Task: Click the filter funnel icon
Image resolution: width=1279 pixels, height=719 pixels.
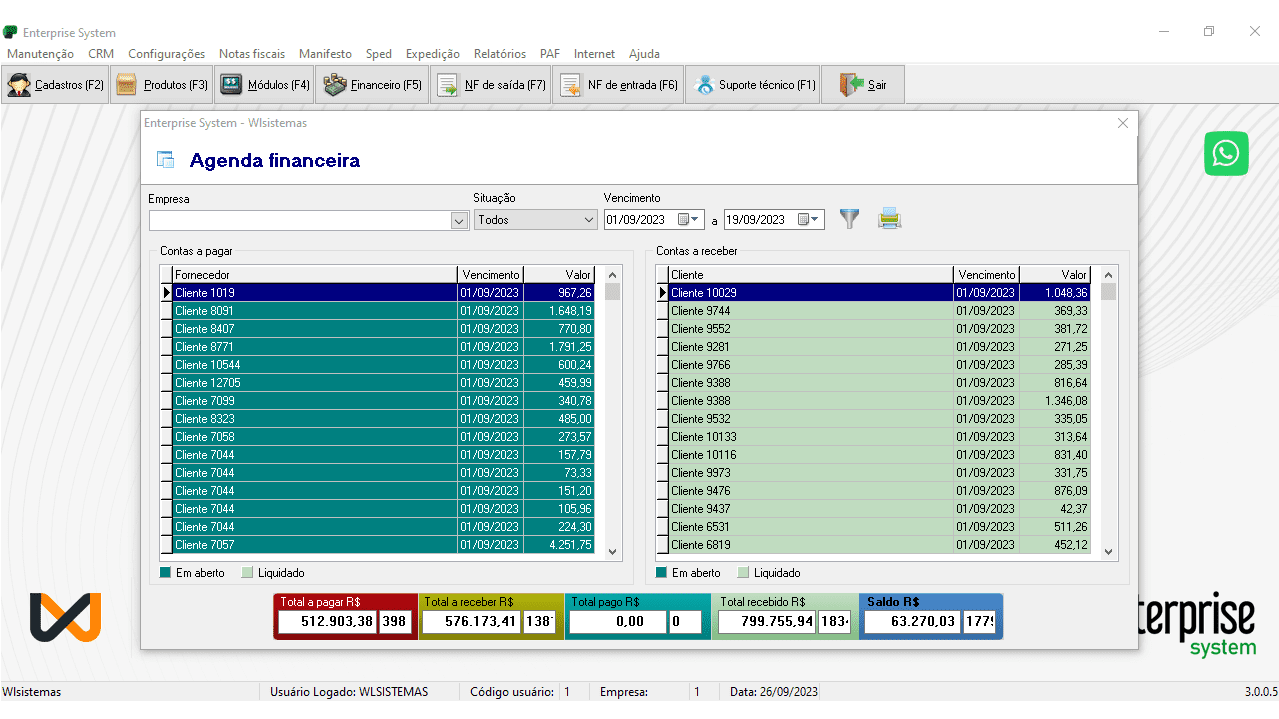Action: pos(849,218)
